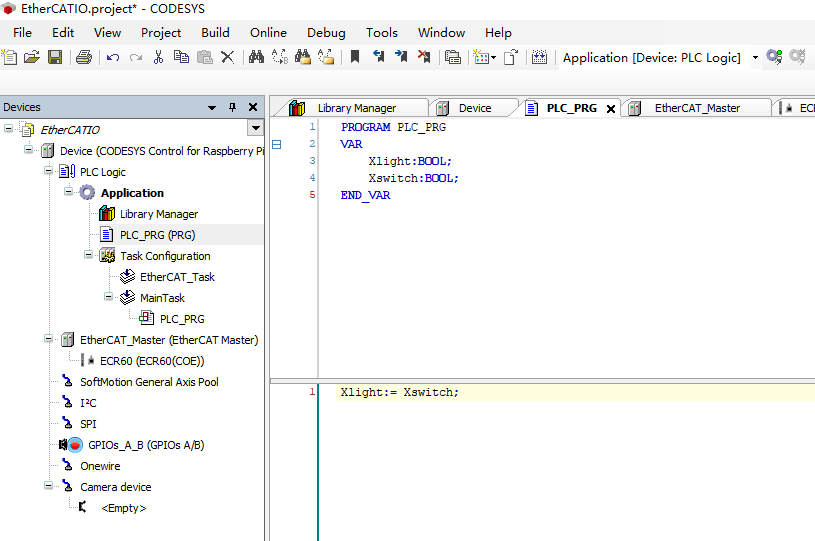Toggle auto-hide pin on Devices panel
The image size is (815, 541).
coord(232,107)
